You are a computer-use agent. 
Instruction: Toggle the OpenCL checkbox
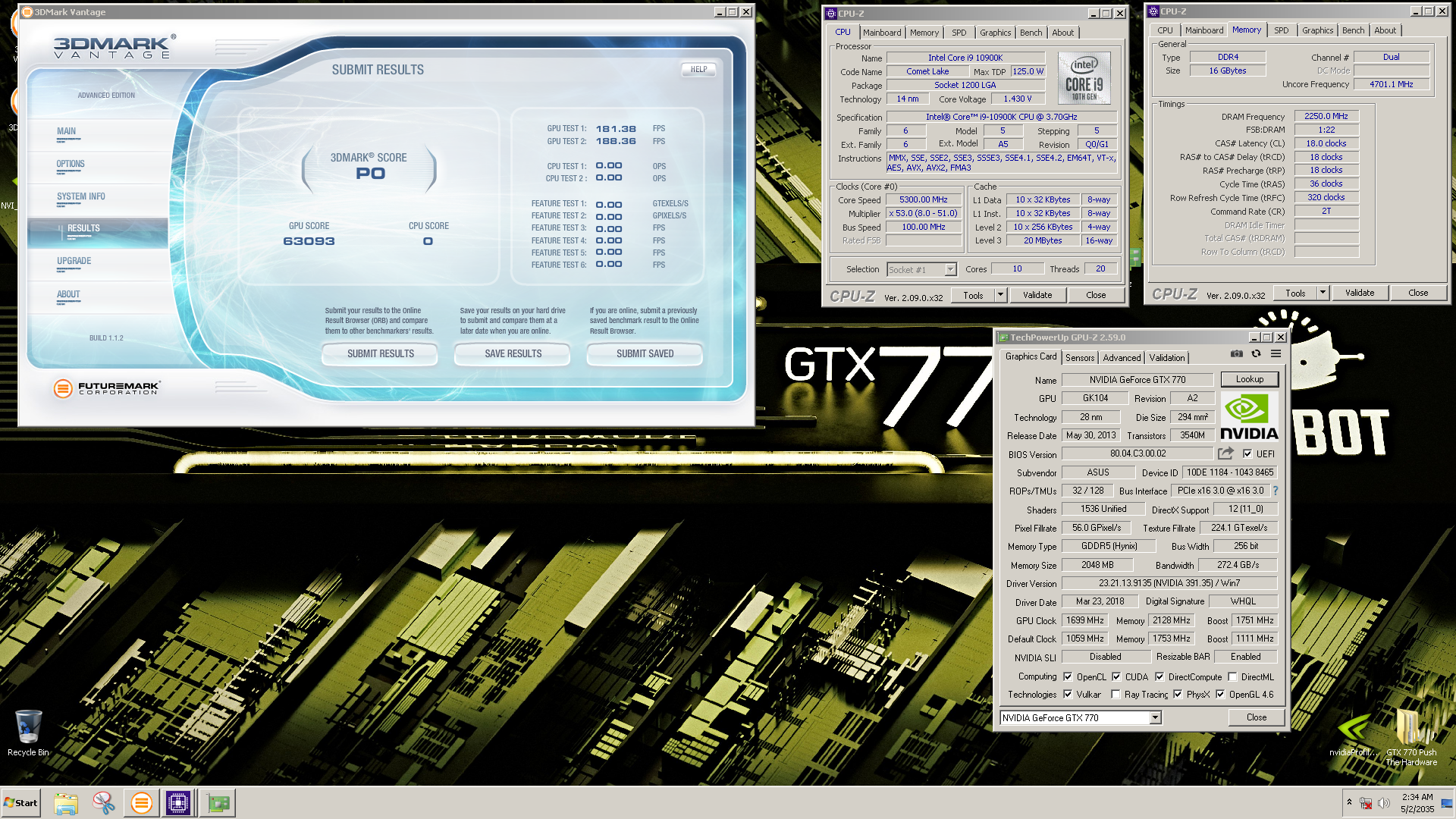point(1068,676)
